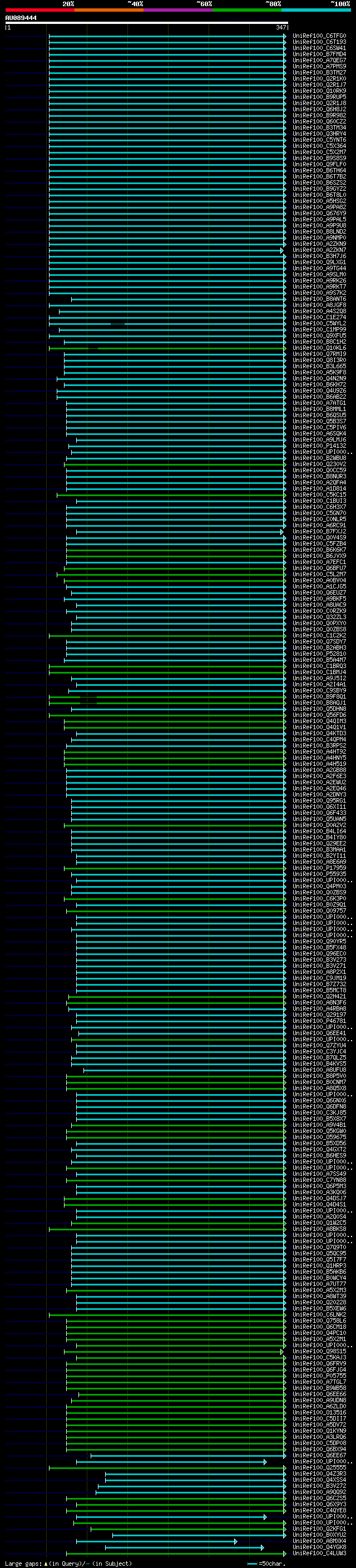This screenshot has height=1568, width=356.
Task: Click the alignment bar for UniRef100_B0XYU2
Action: tap(199, 1535)
